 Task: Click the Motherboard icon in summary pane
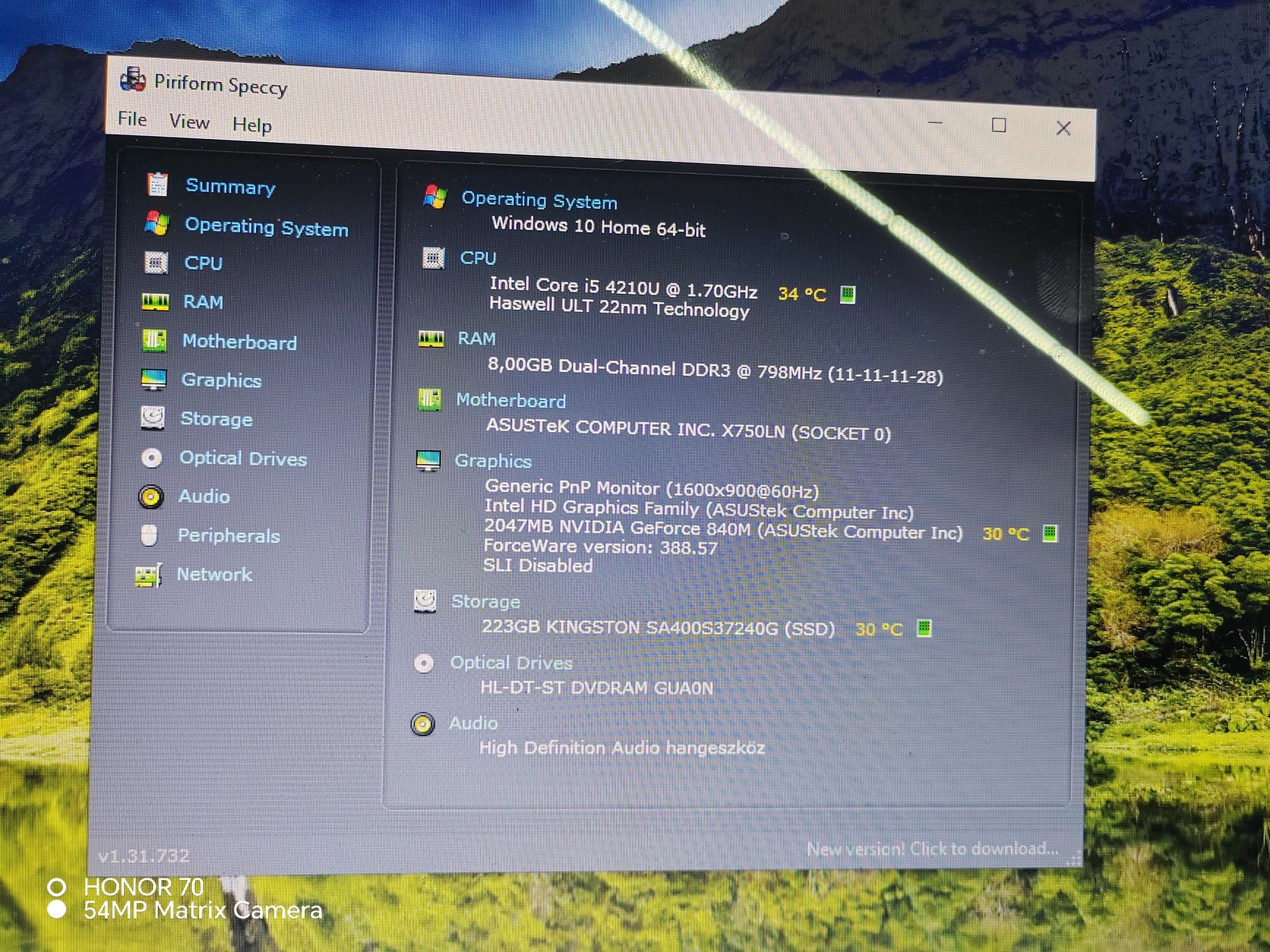pyautogui.click(x=429, y=399)
